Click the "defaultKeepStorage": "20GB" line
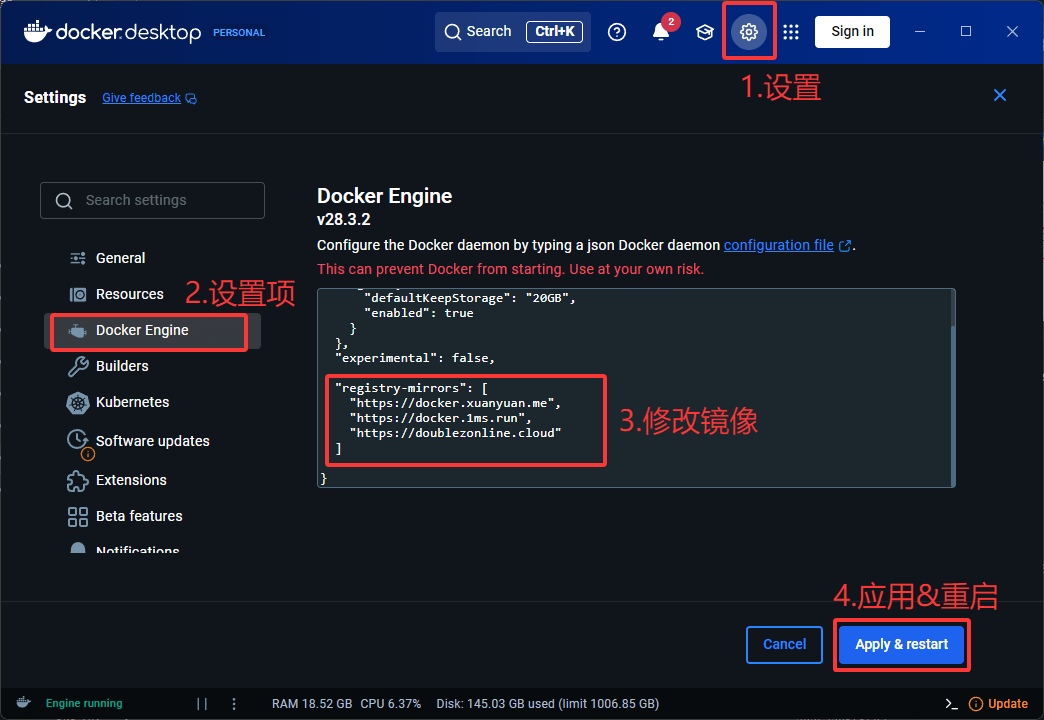This screenshot has height=720, width=1044. (469, 298)
